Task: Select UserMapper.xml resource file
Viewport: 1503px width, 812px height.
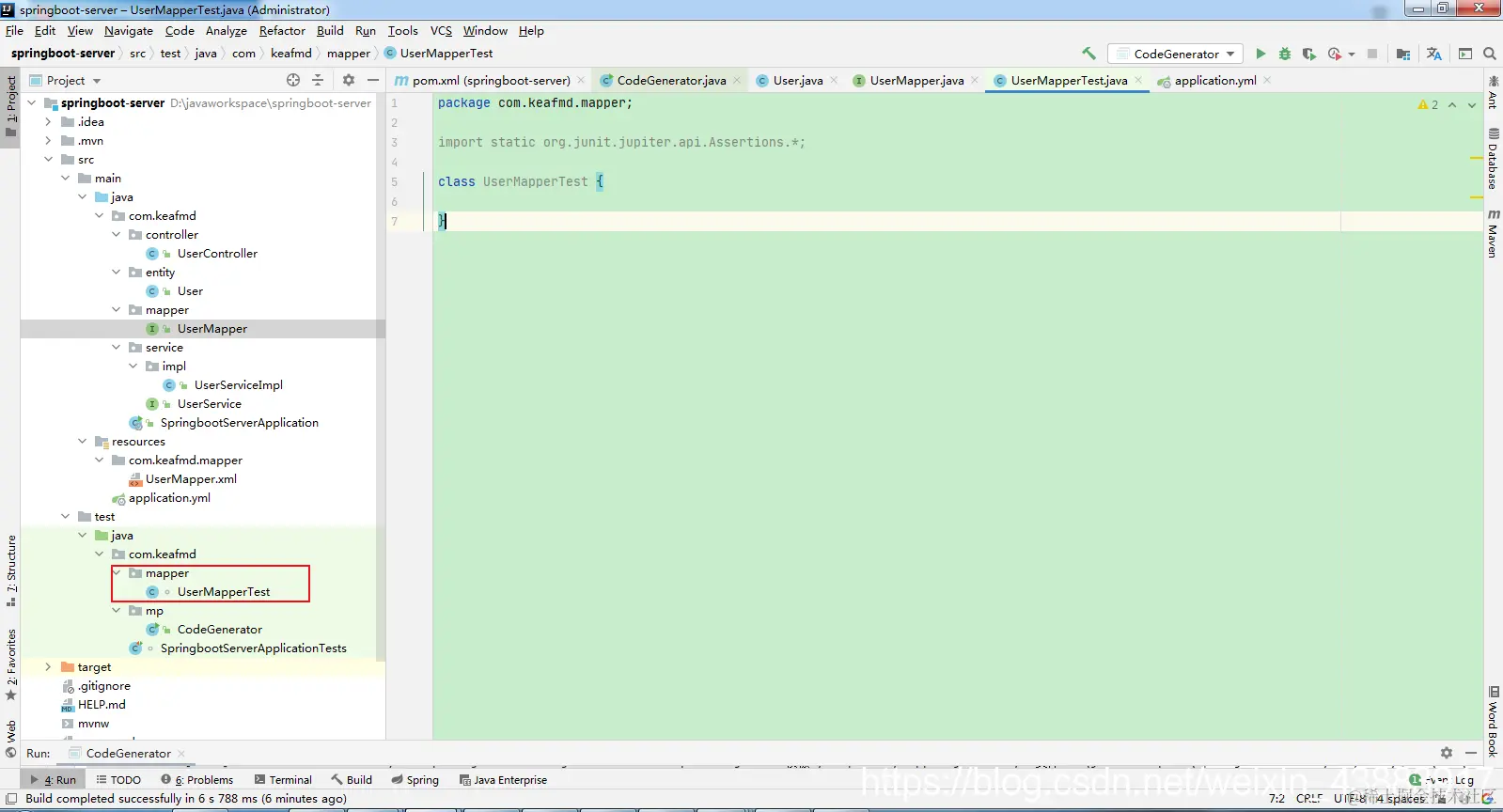Action: [x=191, y=479]
